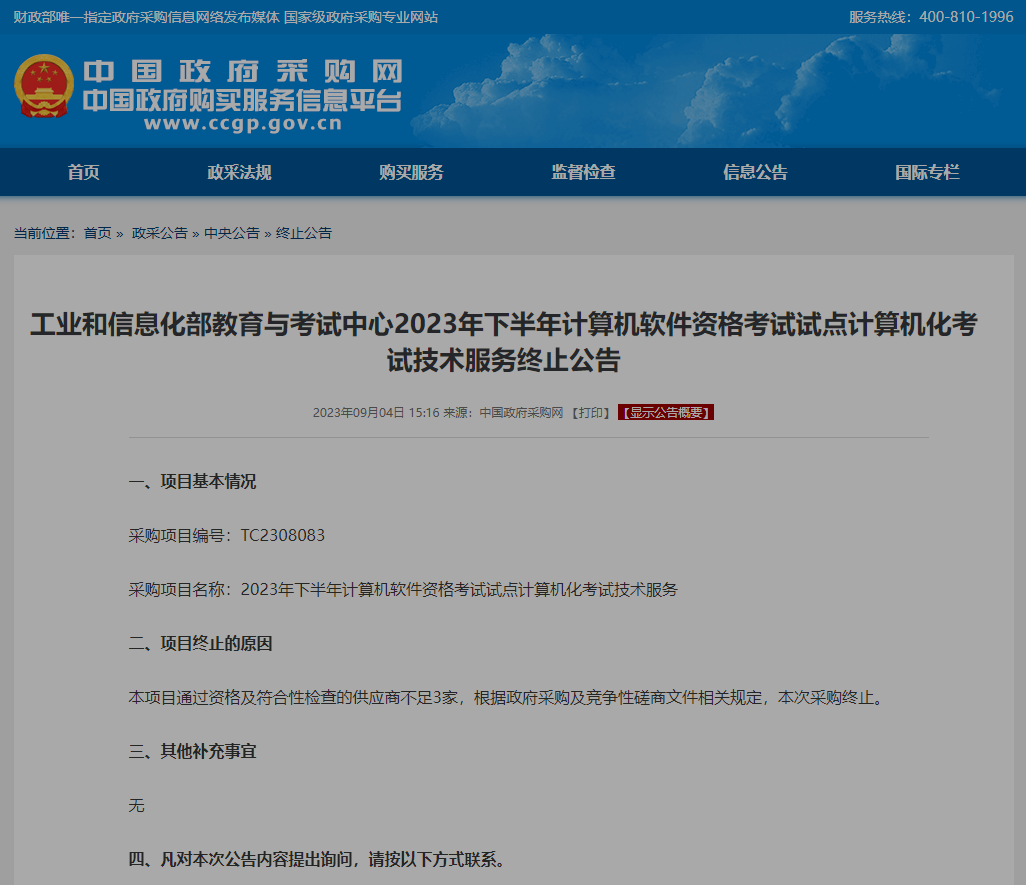Click 终止公告 breadcrumb link

[304, 233]
